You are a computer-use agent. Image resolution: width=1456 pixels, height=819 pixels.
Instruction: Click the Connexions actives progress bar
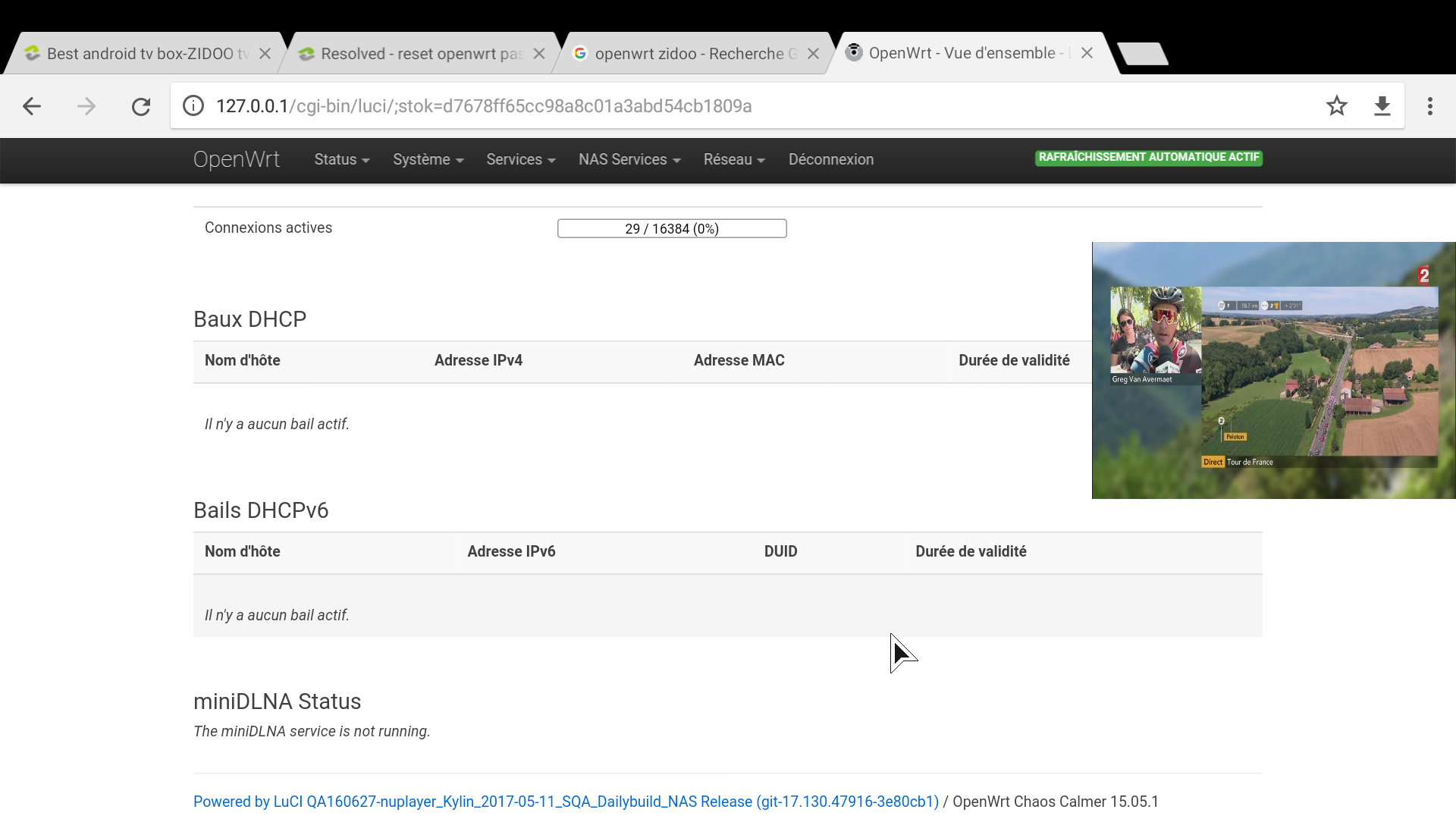pos(671,228)
